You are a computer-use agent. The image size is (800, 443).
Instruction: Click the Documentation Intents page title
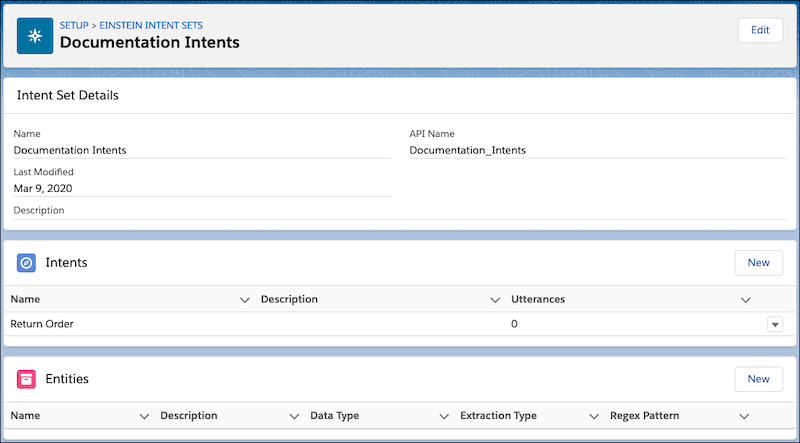(149, 42)
